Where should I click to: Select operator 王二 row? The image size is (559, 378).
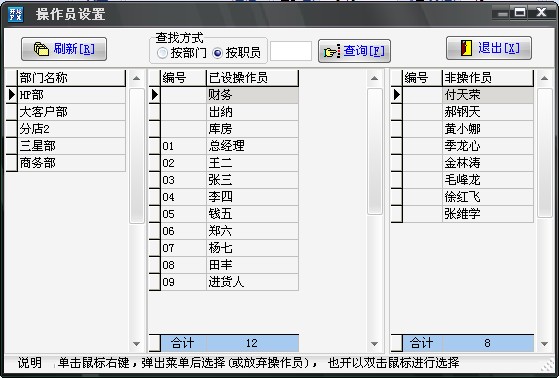[x=230, y=163]
